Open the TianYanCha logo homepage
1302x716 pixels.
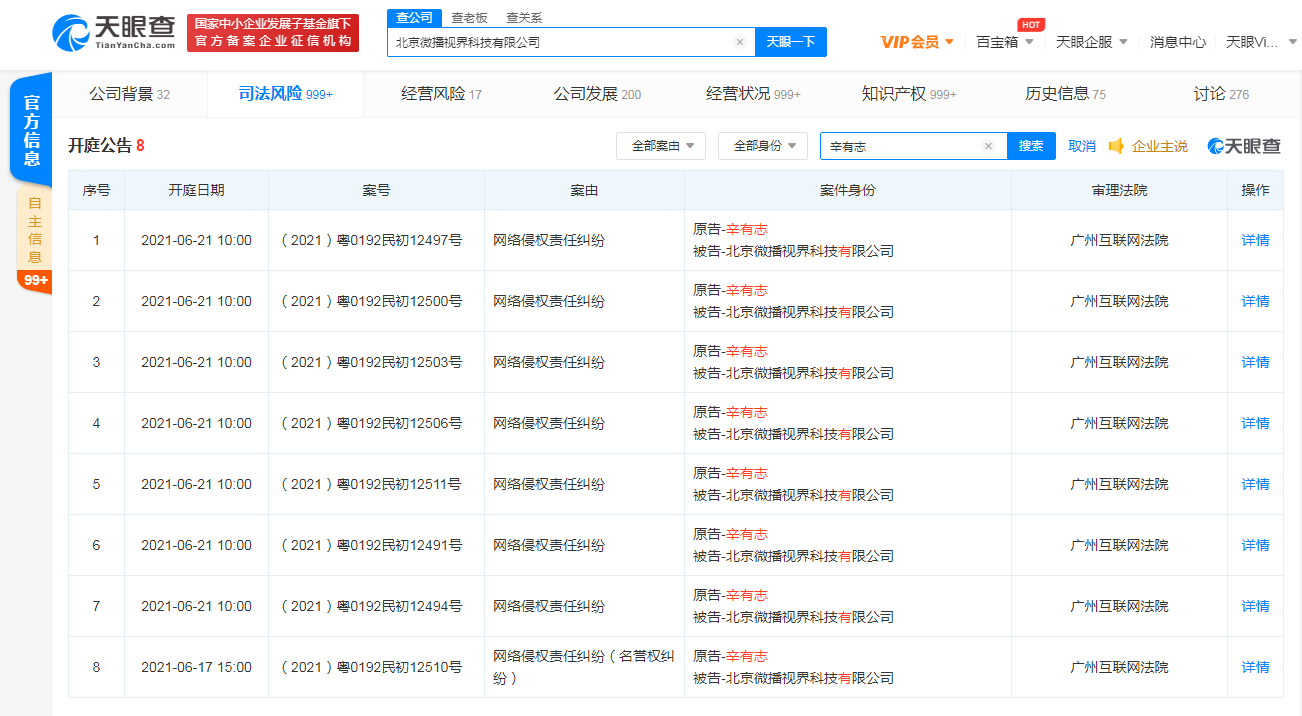click(113, 32)
